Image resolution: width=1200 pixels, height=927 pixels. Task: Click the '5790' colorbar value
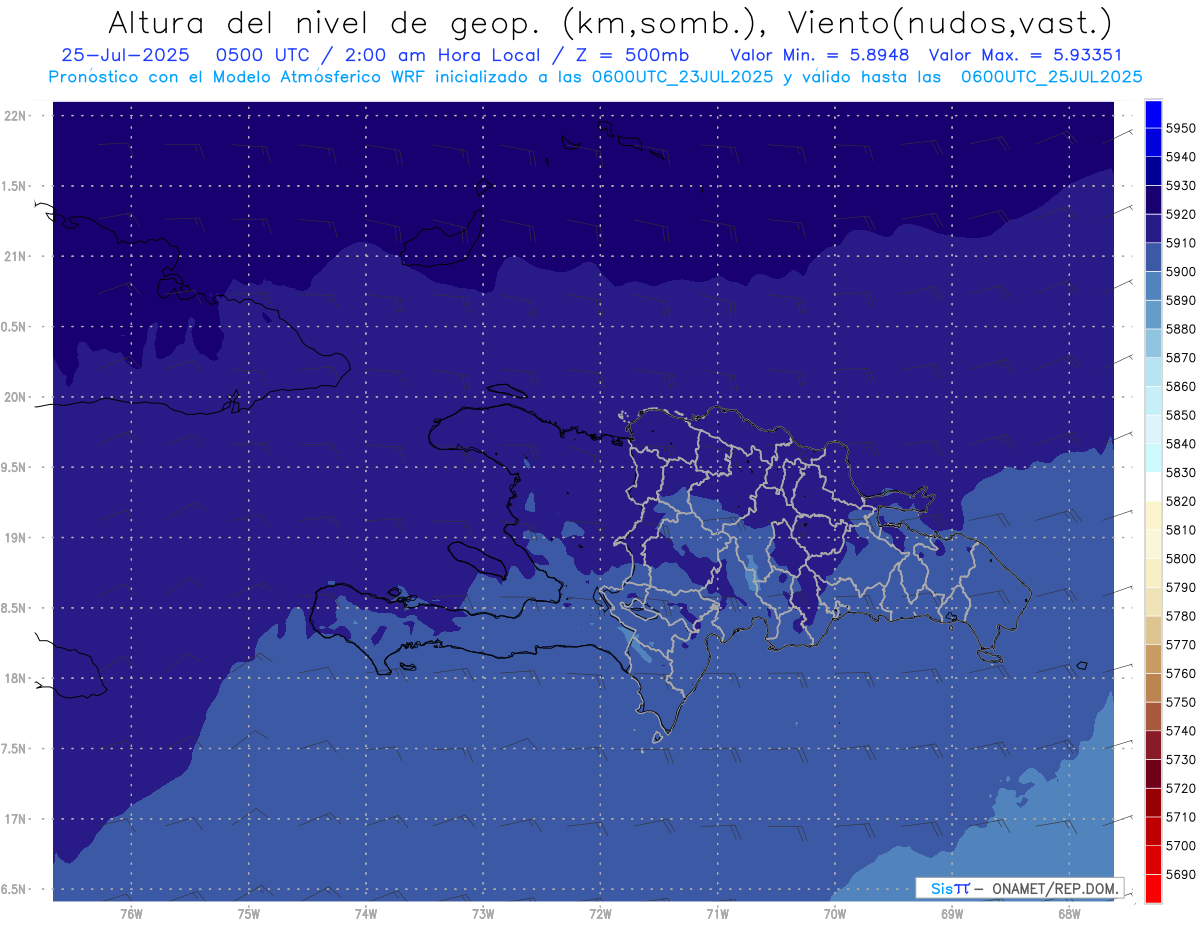coord(1181,587)
